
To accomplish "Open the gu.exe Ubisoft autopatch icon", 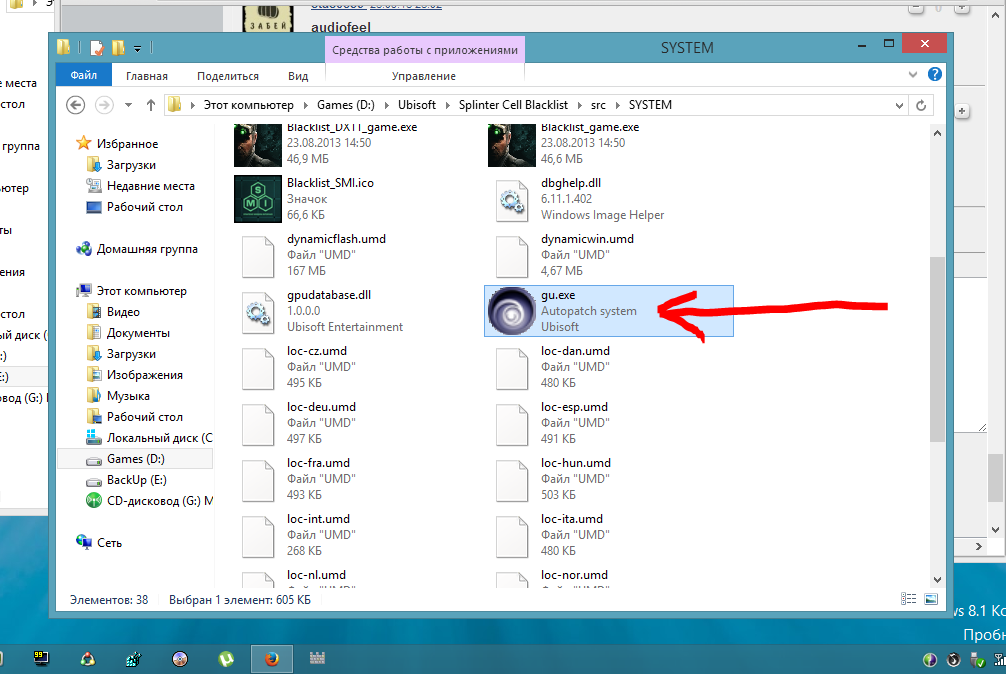I will [511, 311].
